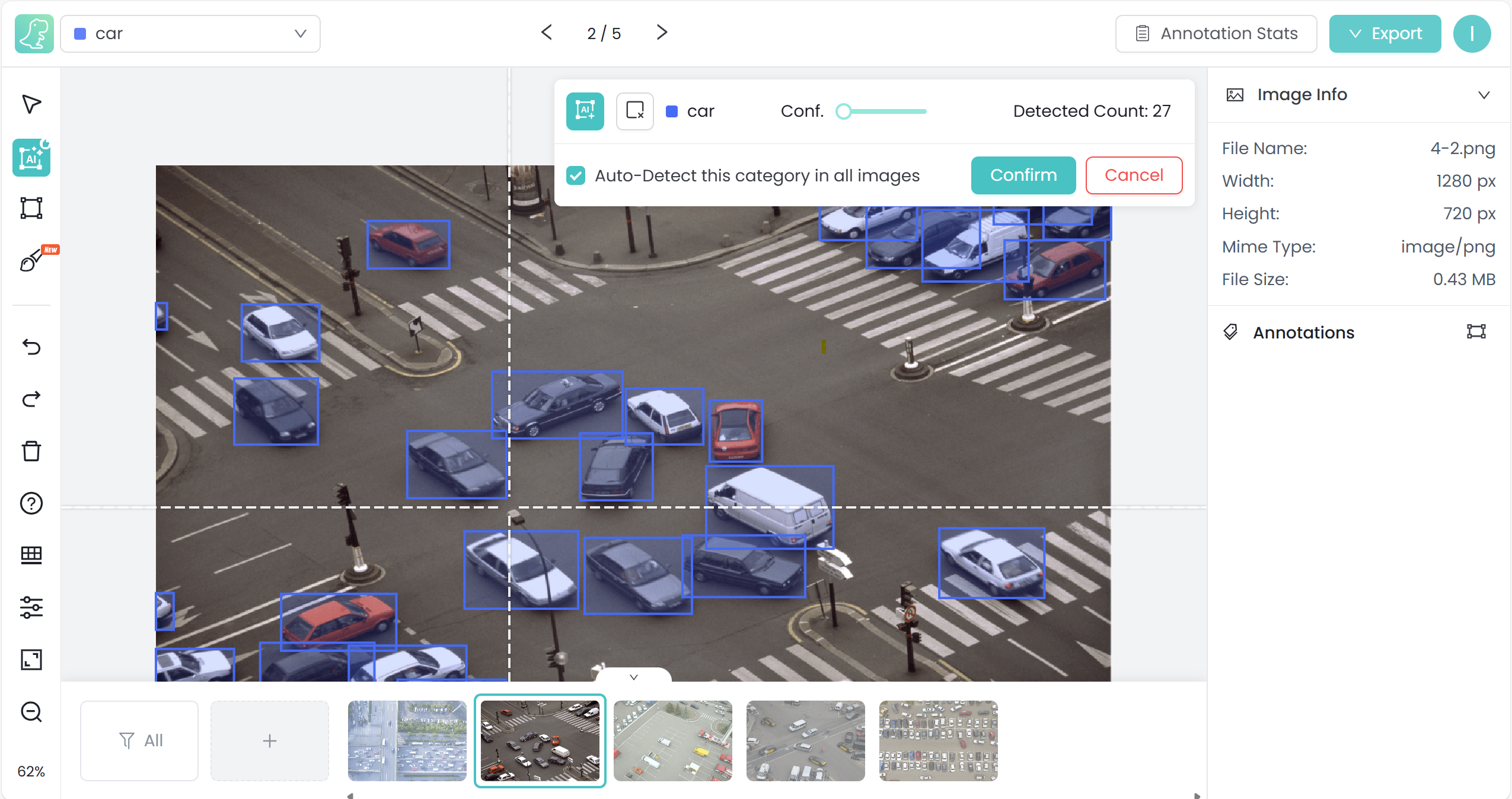This screenshot has width=1512, height=799.
Task: Select the pointer selection tool
Action: click(31, 104)
